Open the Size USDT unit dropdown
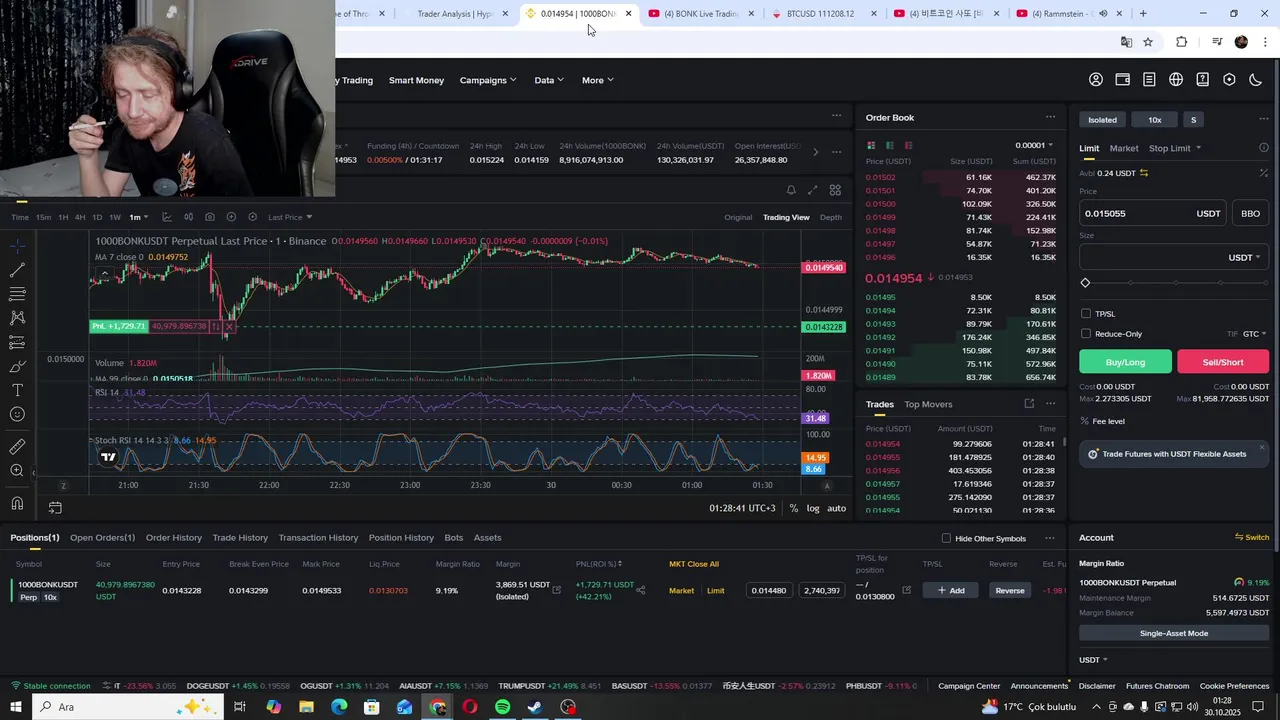Image resolution: width=1280 pixels, height=720 pixels. (x=1244, y=257)
